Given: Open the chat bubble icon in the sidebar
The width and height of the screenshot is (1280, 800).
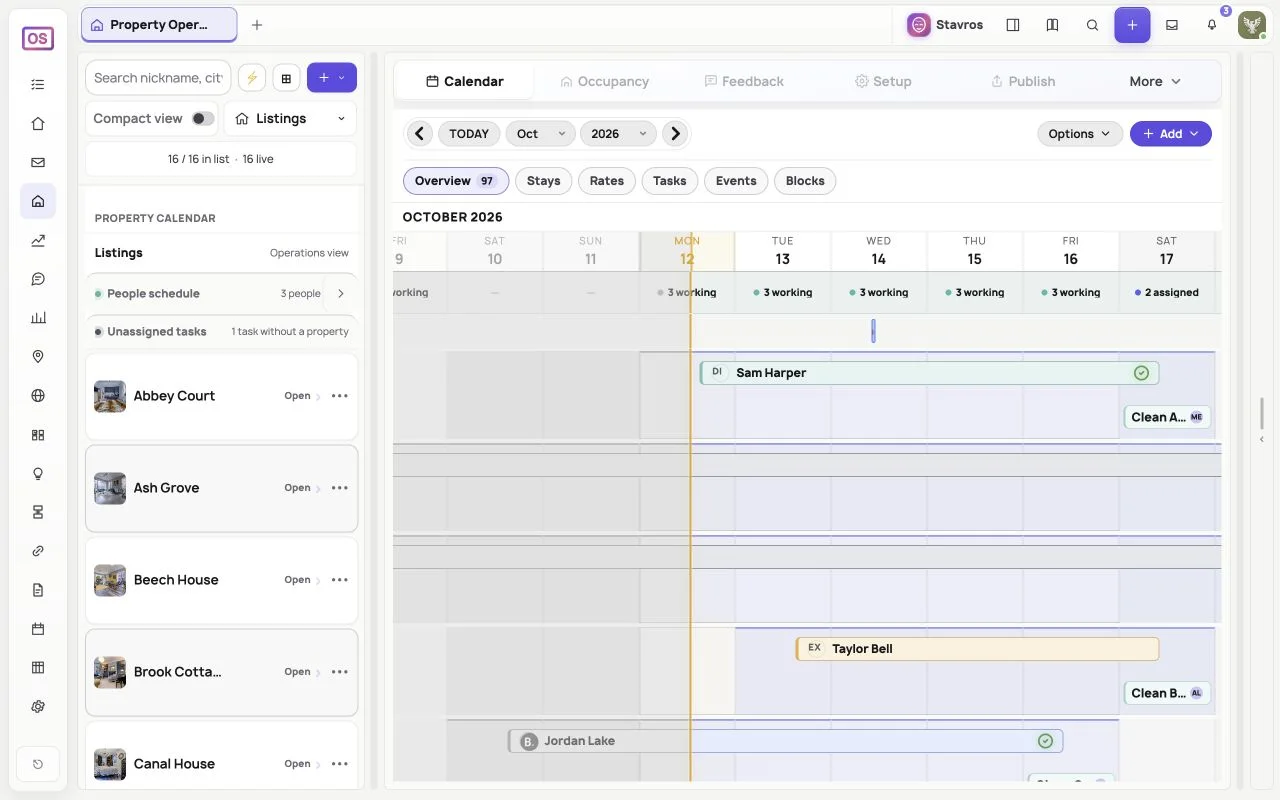Looking at the screenshot, I should (x=38, y=279).
